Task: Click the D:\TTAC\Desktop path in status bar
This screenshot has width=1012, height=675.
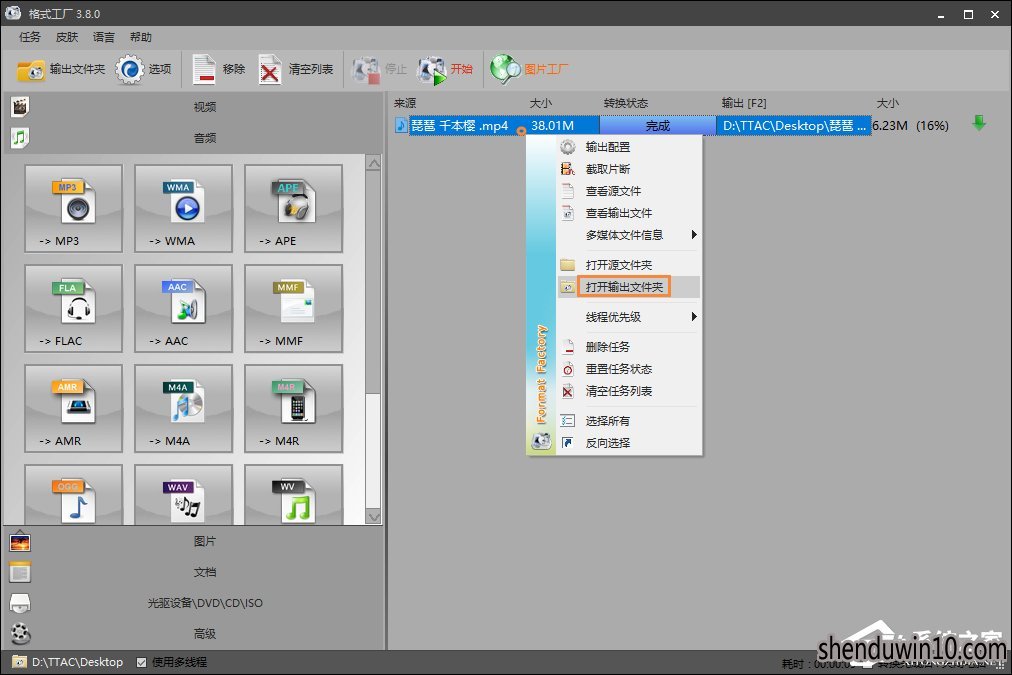Action: click(77, 662)
